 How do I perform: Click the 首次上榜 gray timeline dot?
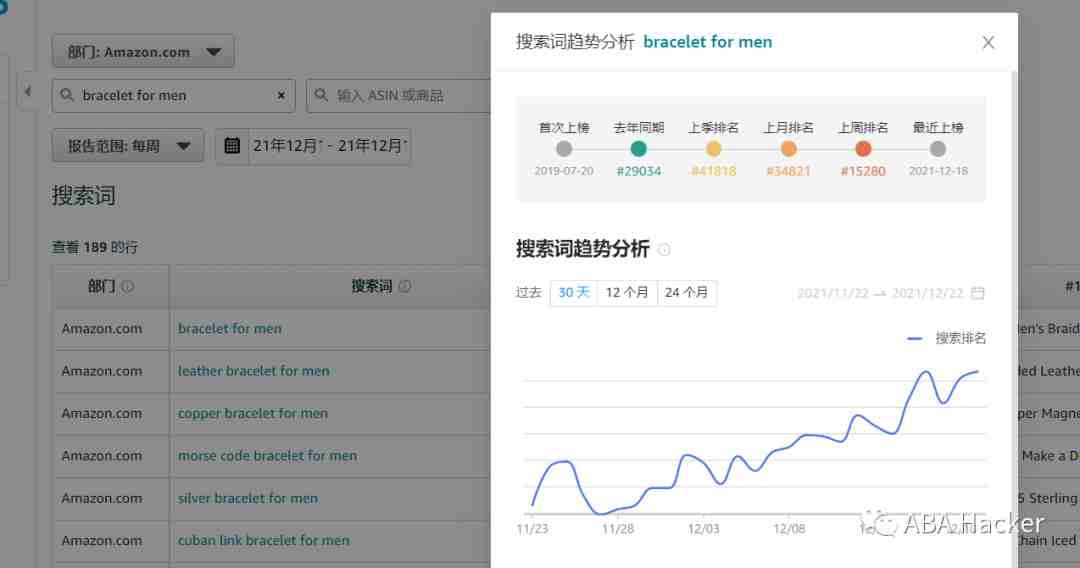point(564,149)
